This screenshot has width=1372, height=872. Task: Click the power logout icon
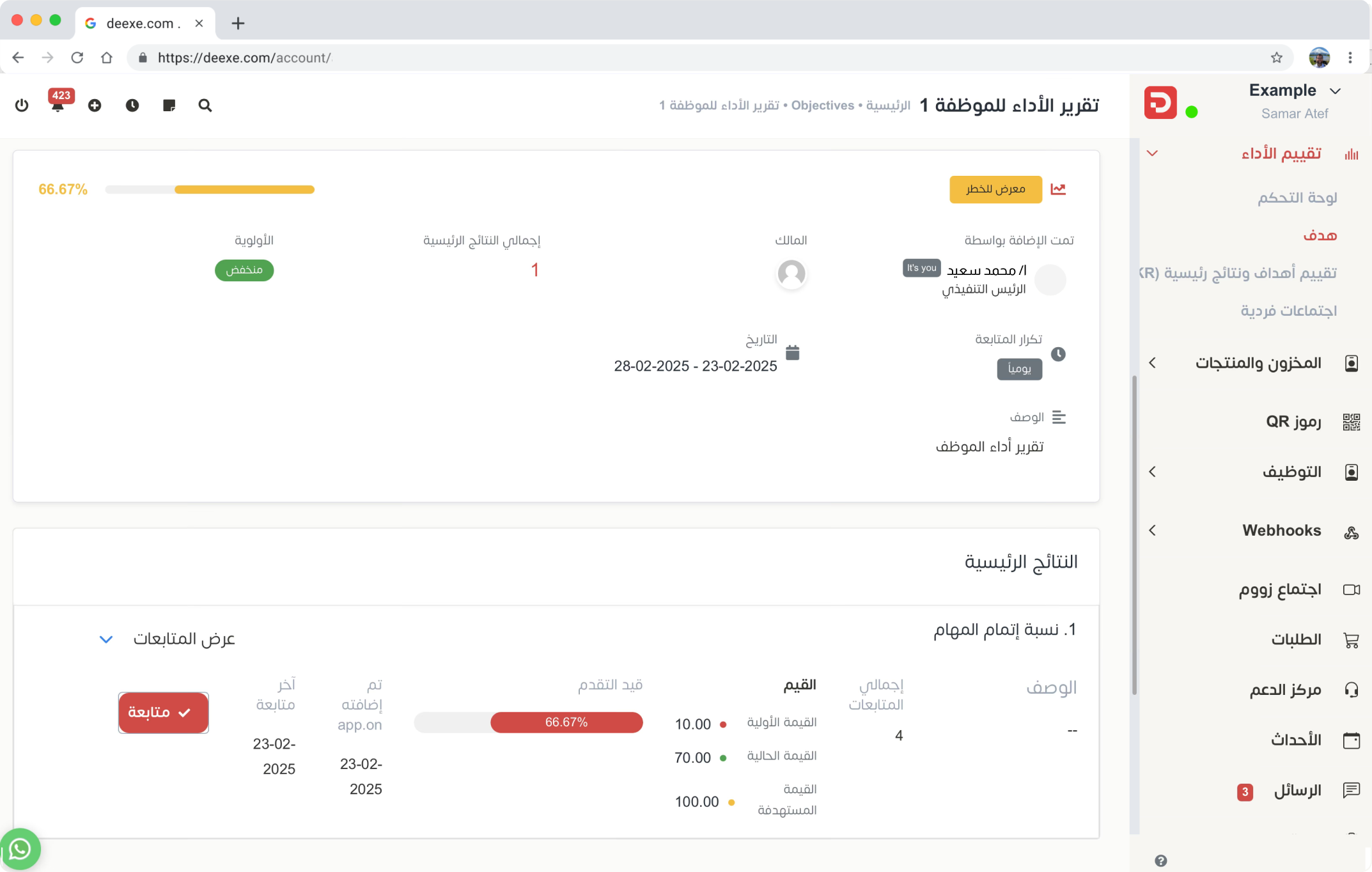[22, 105]
